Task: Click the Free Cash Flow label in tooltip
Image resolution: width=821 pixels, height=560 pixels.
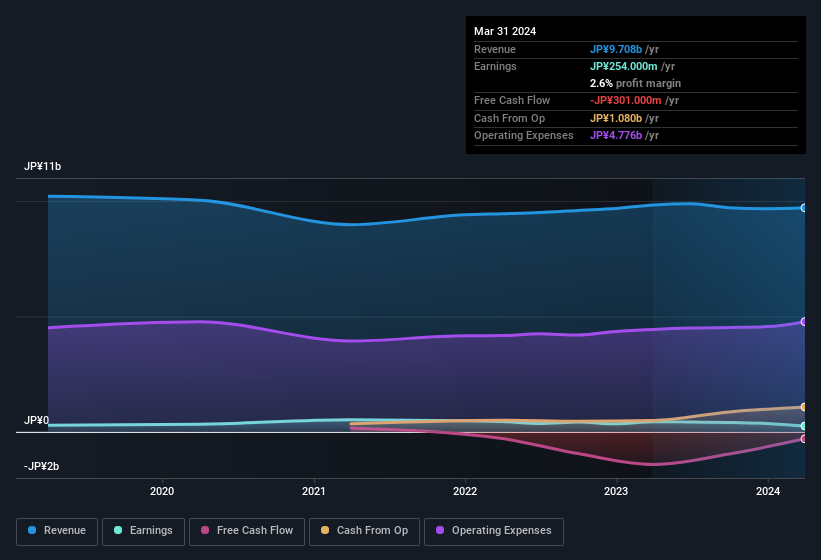Action: coord(512,100)
